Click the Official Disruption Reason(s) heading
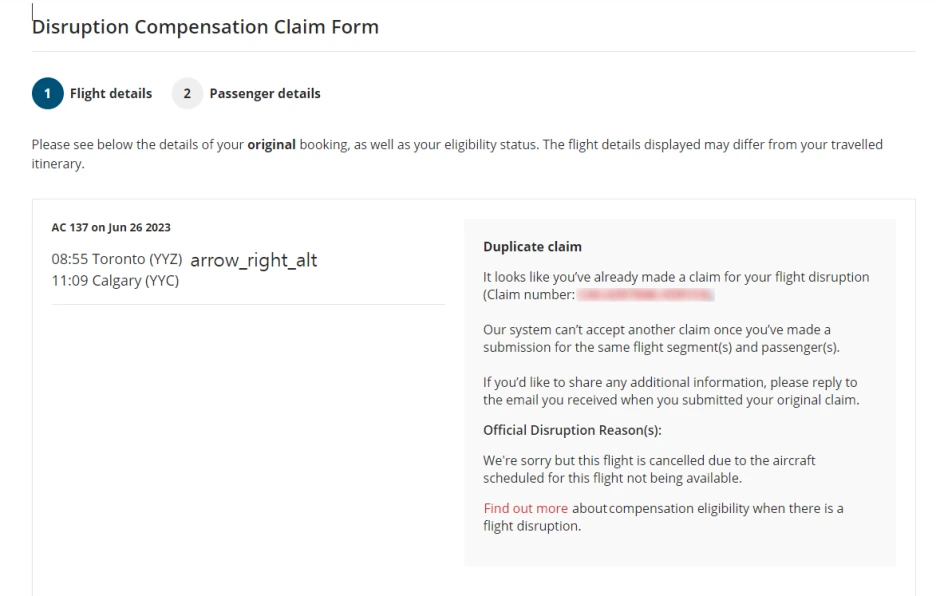Viewport: 936px width, 596px height. (x=572, y=431)
